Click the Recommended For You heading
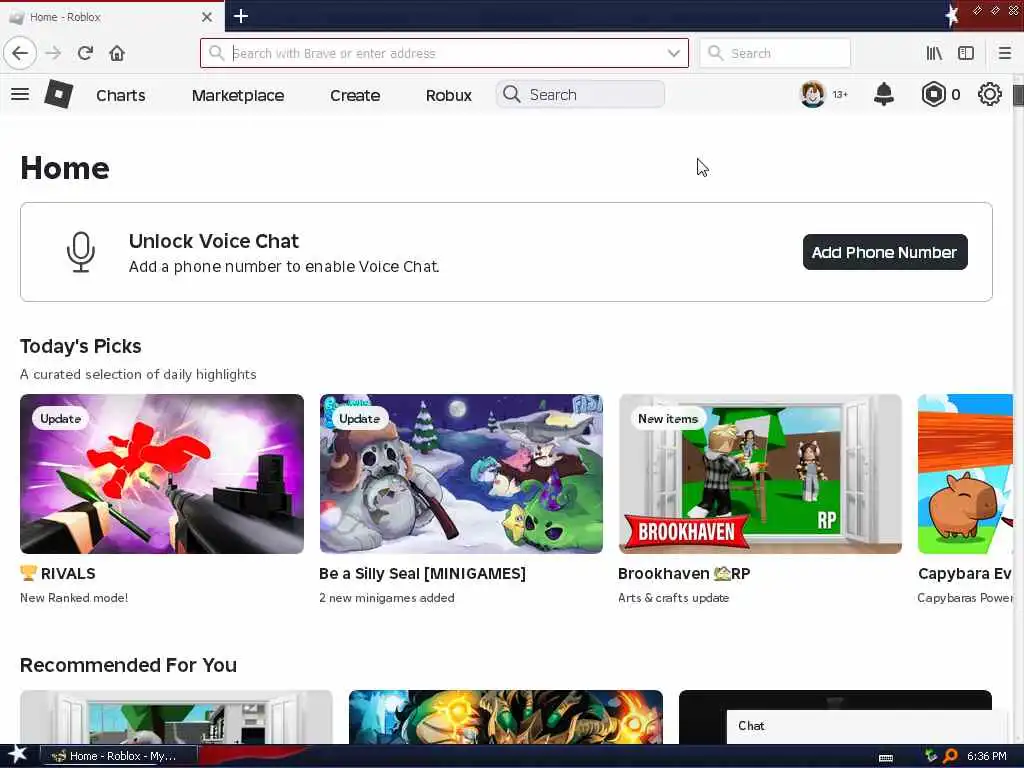The image size is (1024, 768). [x=129, y=665]
